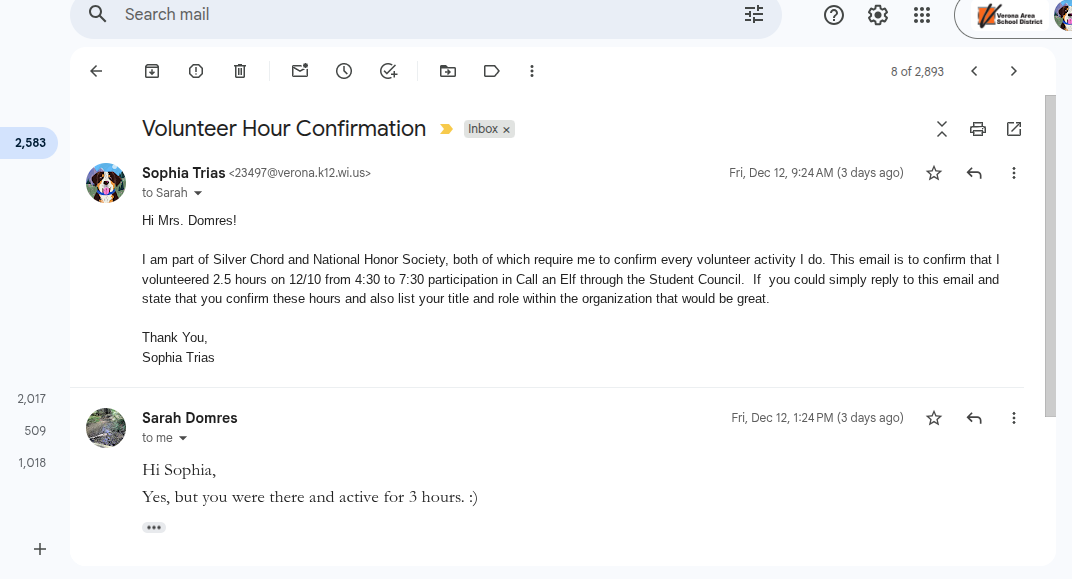Viewport: 1072px width, 579px height.
Task: Open the Move to folder icon
Action: tap(448, 71)
